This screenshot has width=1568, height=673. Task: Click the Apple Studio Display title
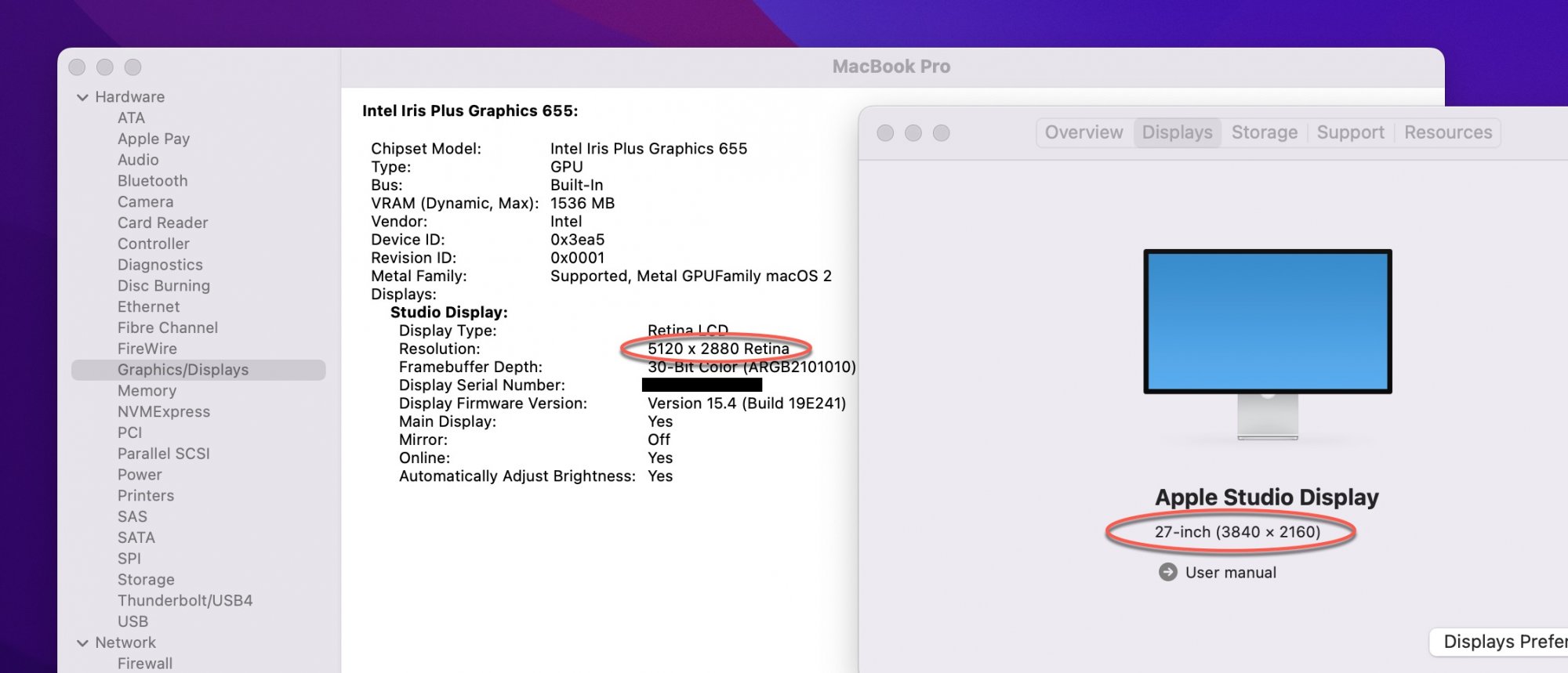tap(1267, 498)
